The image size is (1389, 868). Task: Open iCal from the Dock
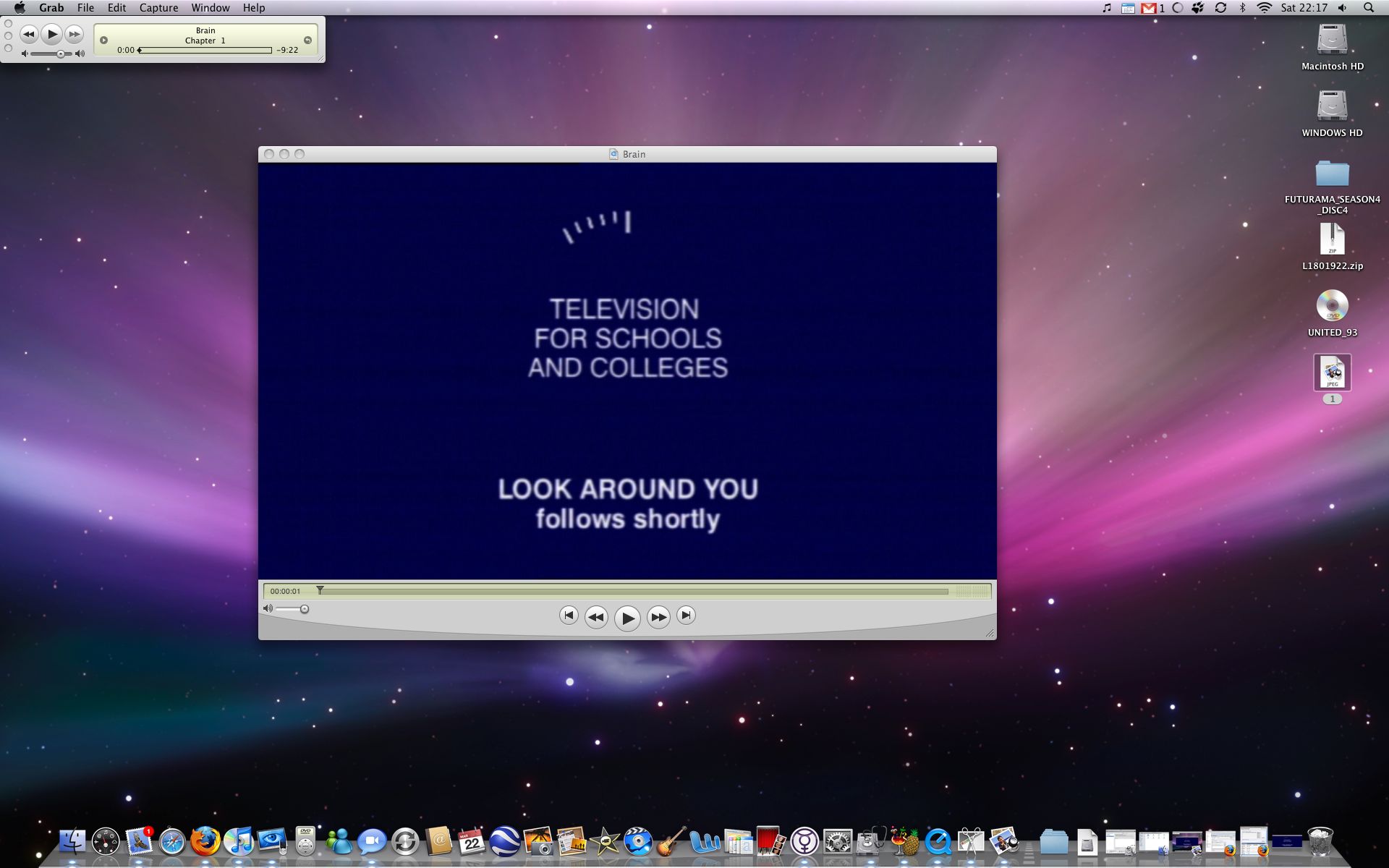pyautogui.click(x=472, y=841)
